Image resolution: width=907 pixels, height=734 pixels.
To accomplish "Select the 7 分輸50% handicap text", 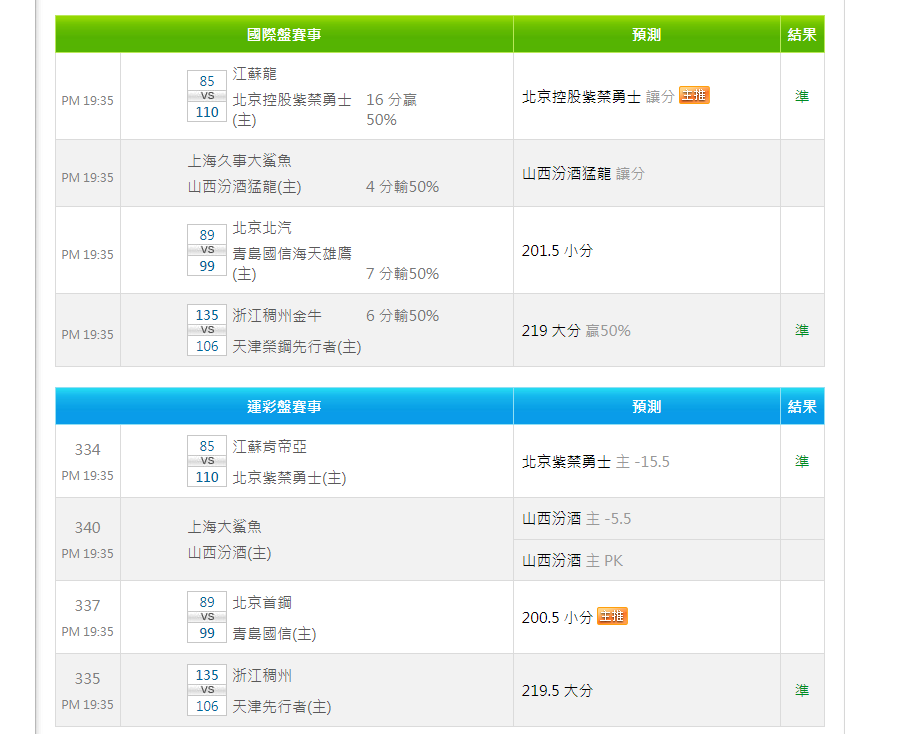I will pyautogui.click(x=403, y=274).
